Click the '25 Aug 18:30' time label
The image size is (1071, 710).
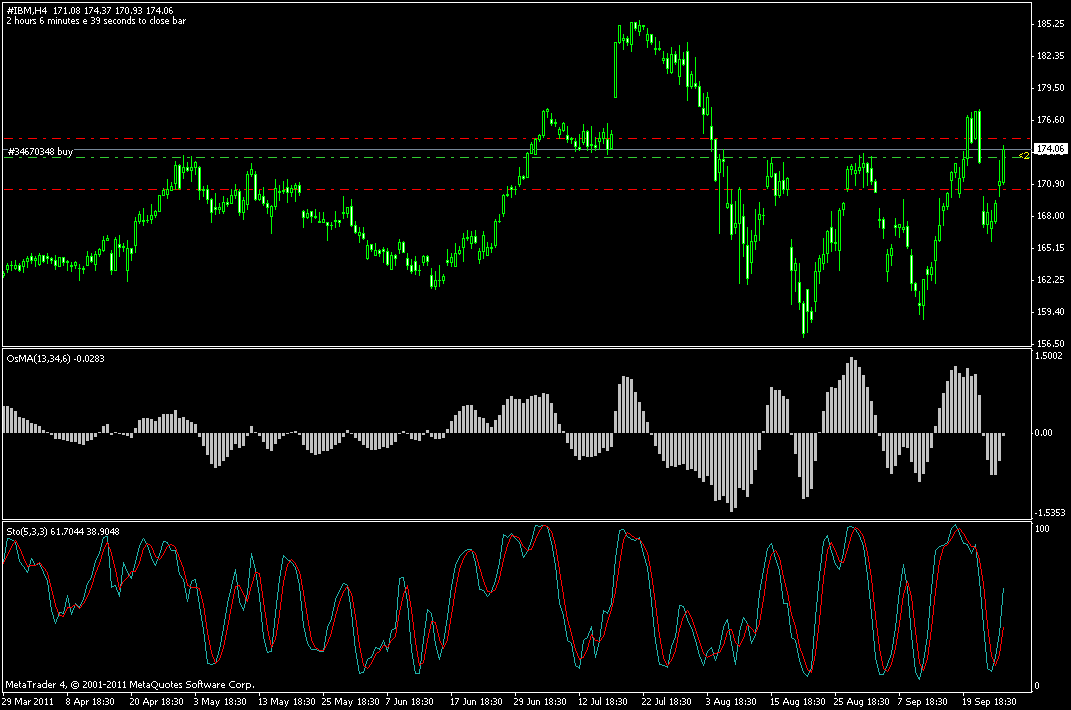pyautogui.click(x=861, y=702)
